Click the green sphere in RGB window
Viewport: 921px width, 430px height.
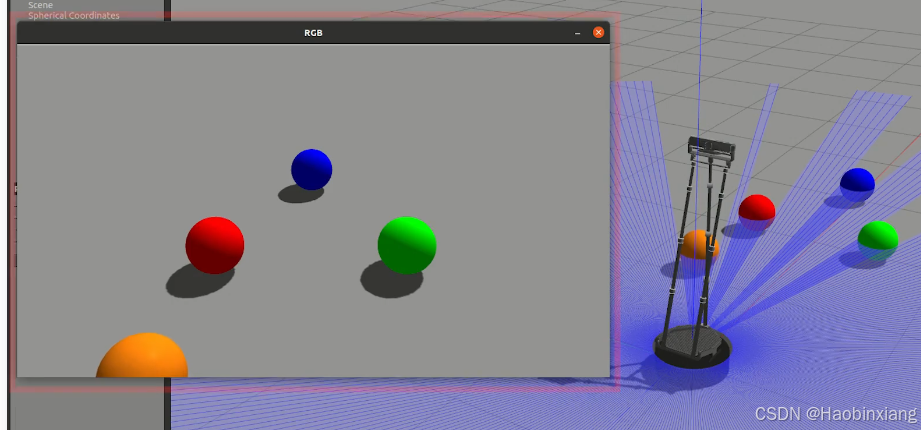406,246
